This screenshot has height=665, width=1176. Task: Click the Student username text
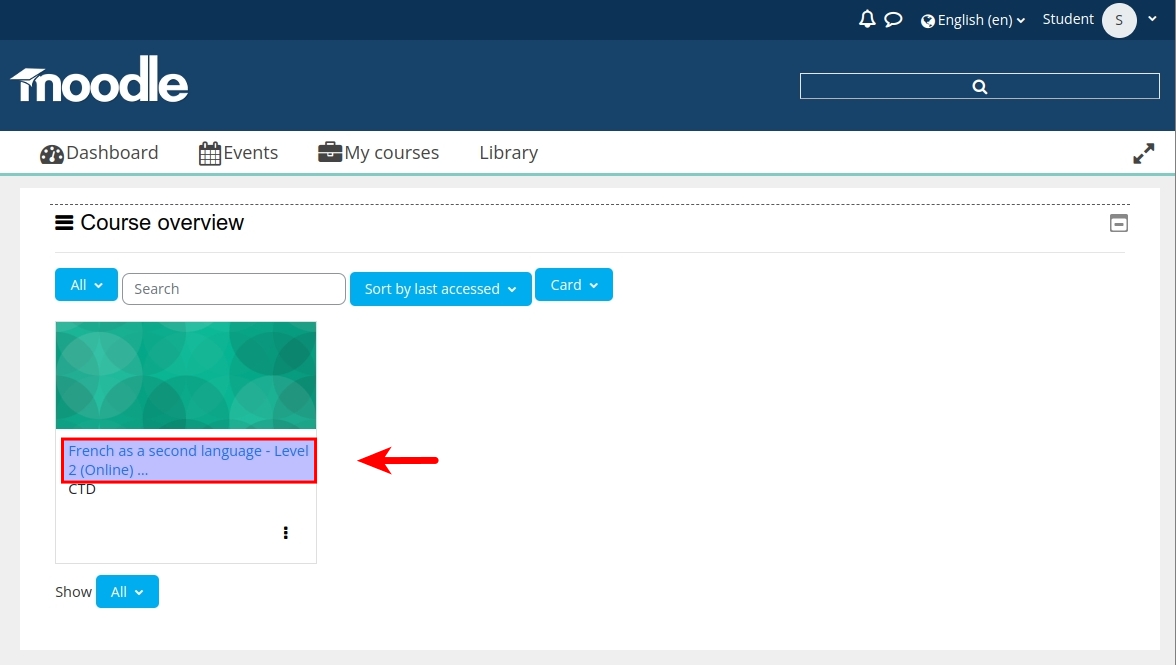tap(1068, 19)
